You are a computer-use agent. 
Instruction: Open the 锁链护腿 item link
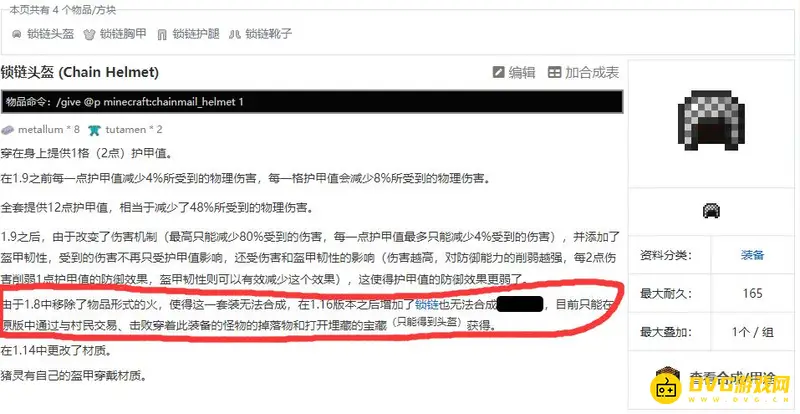pos(196,35)
